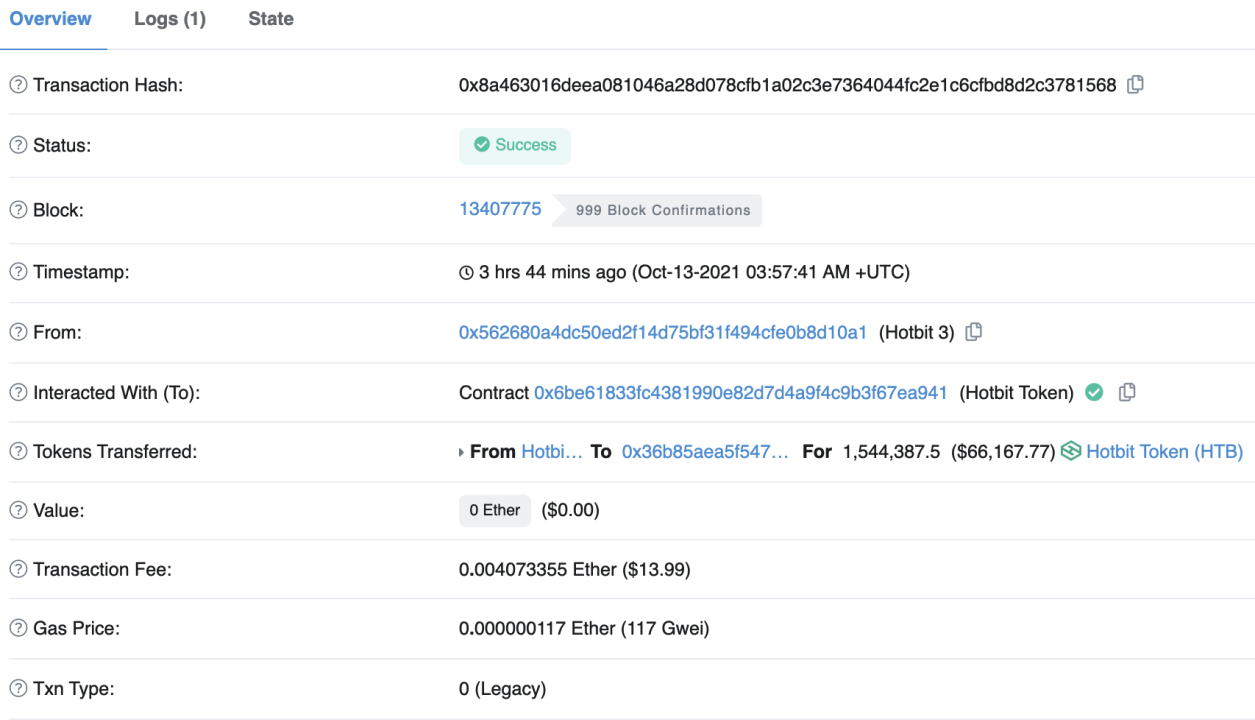This screenshot has width=1255, height=720.
Task: Select the Overview tab
Action: (x=51, y=19)
